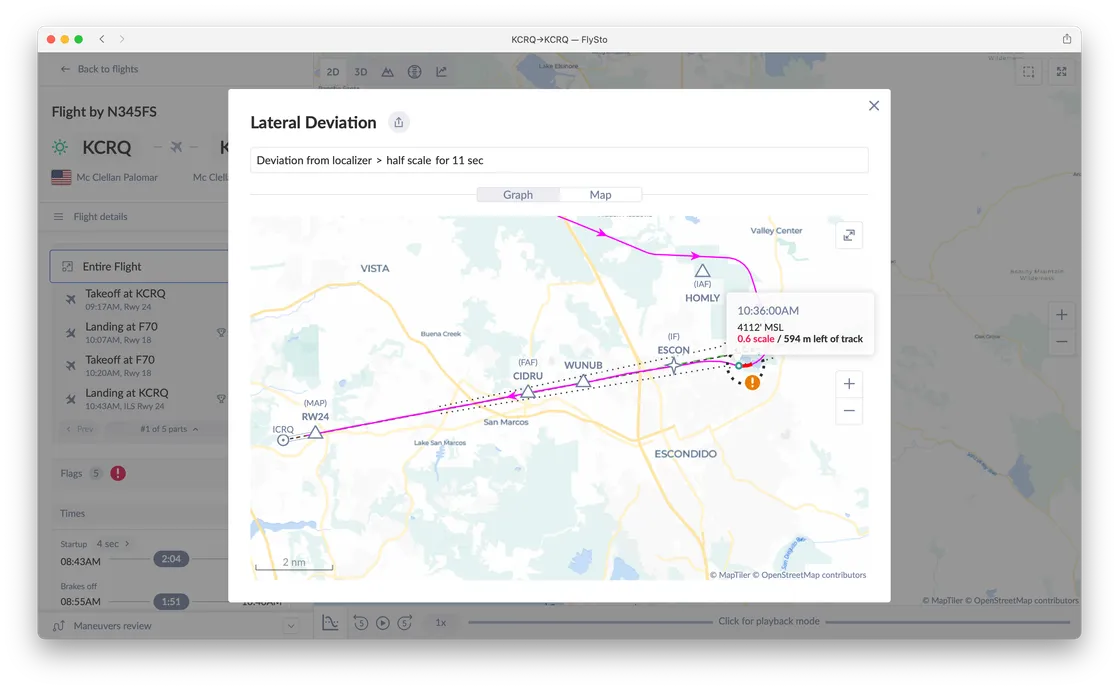Switch to the Map tab
This screenshot has width=1120, height=690.
pos(600,194)
